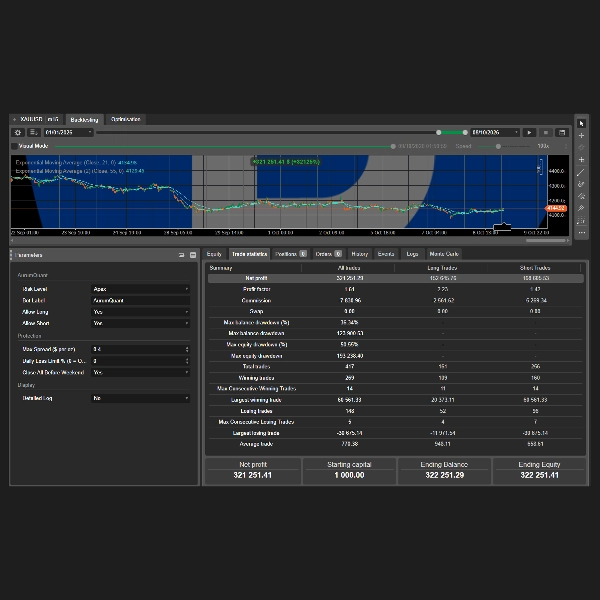
Task: Open the Events tab
Action: [386, 254]
